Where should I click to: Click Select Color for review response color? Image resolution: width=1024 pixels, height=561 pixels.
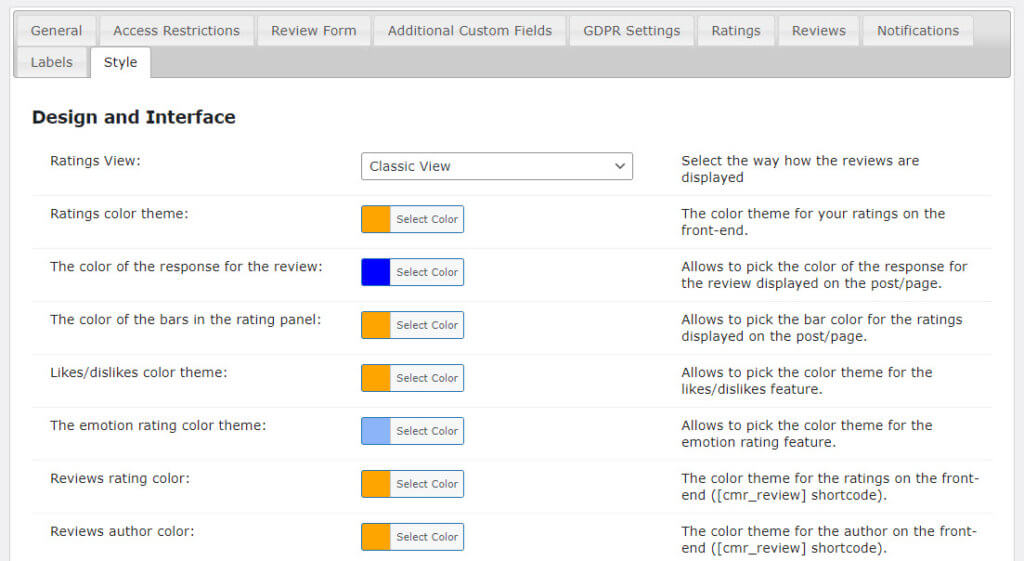pyautogui.click(x=427, y=272)
